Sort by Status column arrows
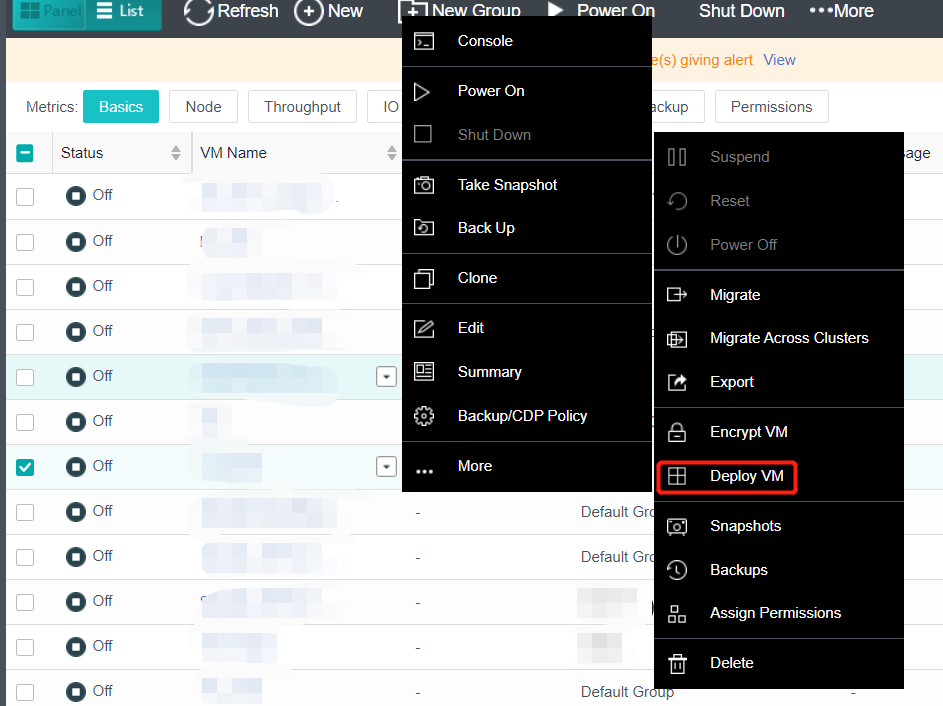943x706 pixels. (x=176, y=153)
